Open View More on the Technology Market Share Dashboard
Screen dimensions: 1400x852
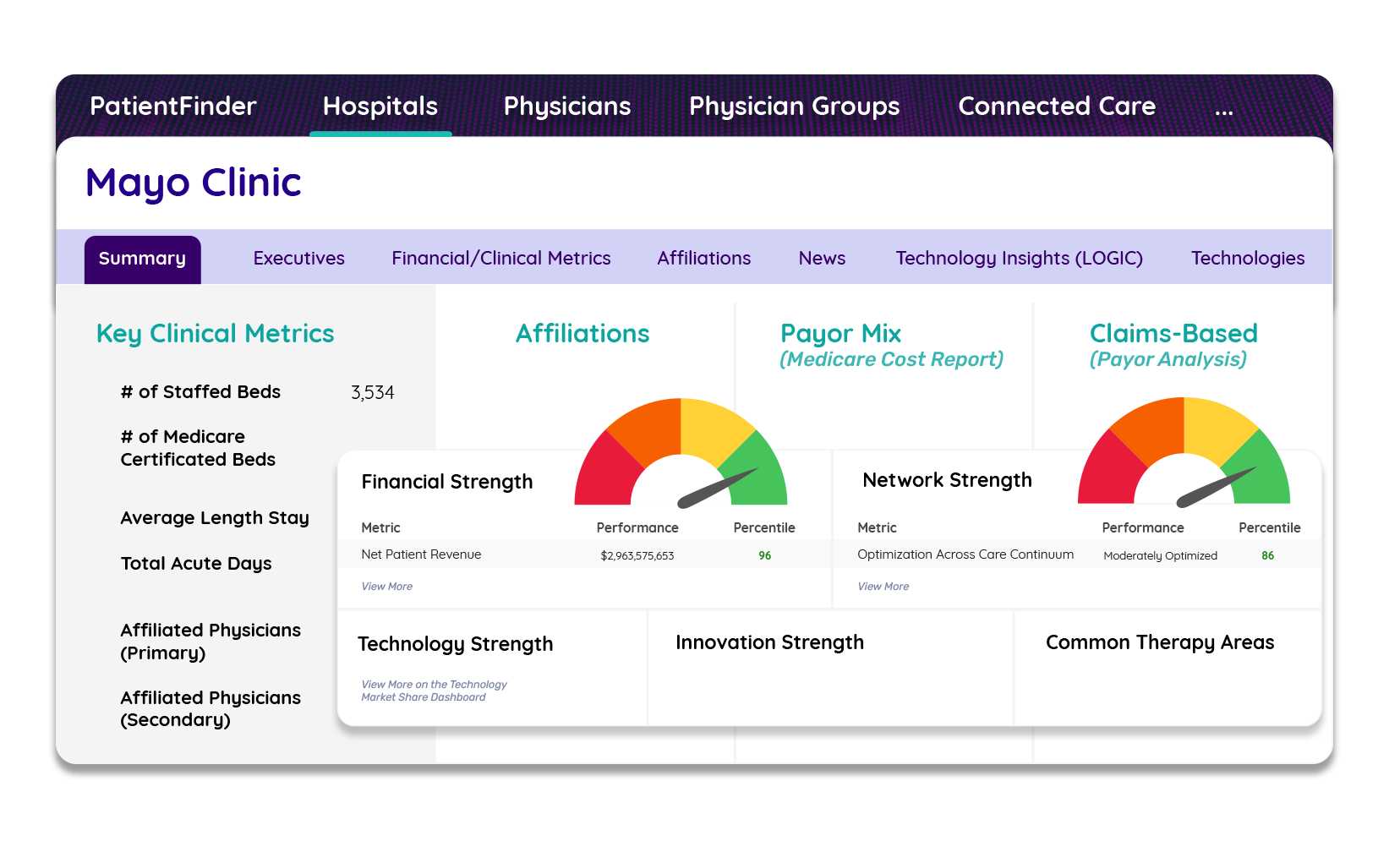434,691
